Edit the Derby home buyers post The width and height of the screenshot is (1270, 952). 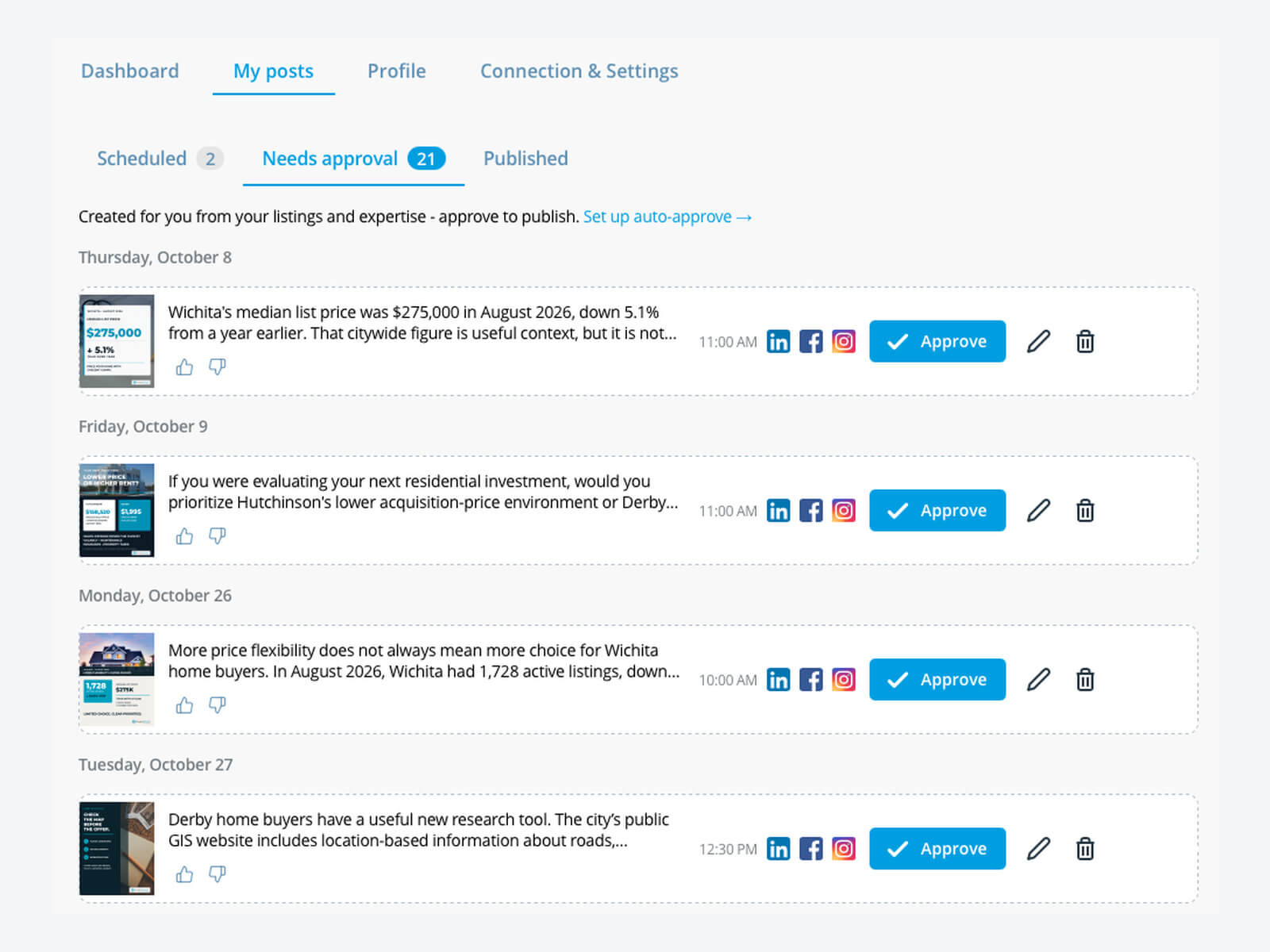1038,849
